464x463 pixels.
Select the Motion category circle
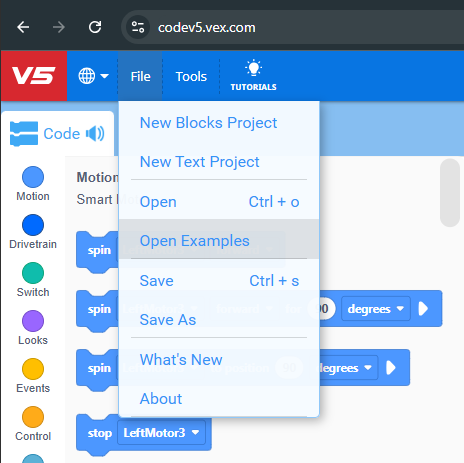(33, 177)
